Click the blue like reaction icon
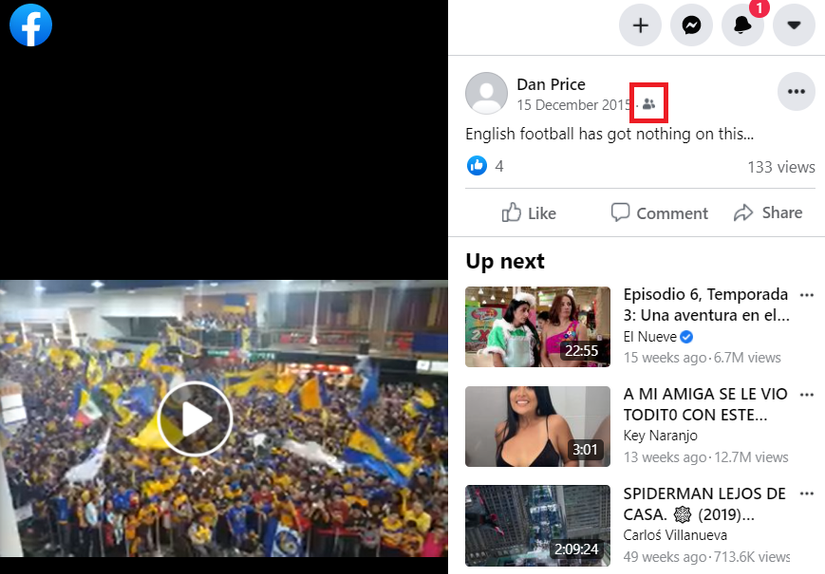Screen dimensions: 825x574 [x=477, y=166]
